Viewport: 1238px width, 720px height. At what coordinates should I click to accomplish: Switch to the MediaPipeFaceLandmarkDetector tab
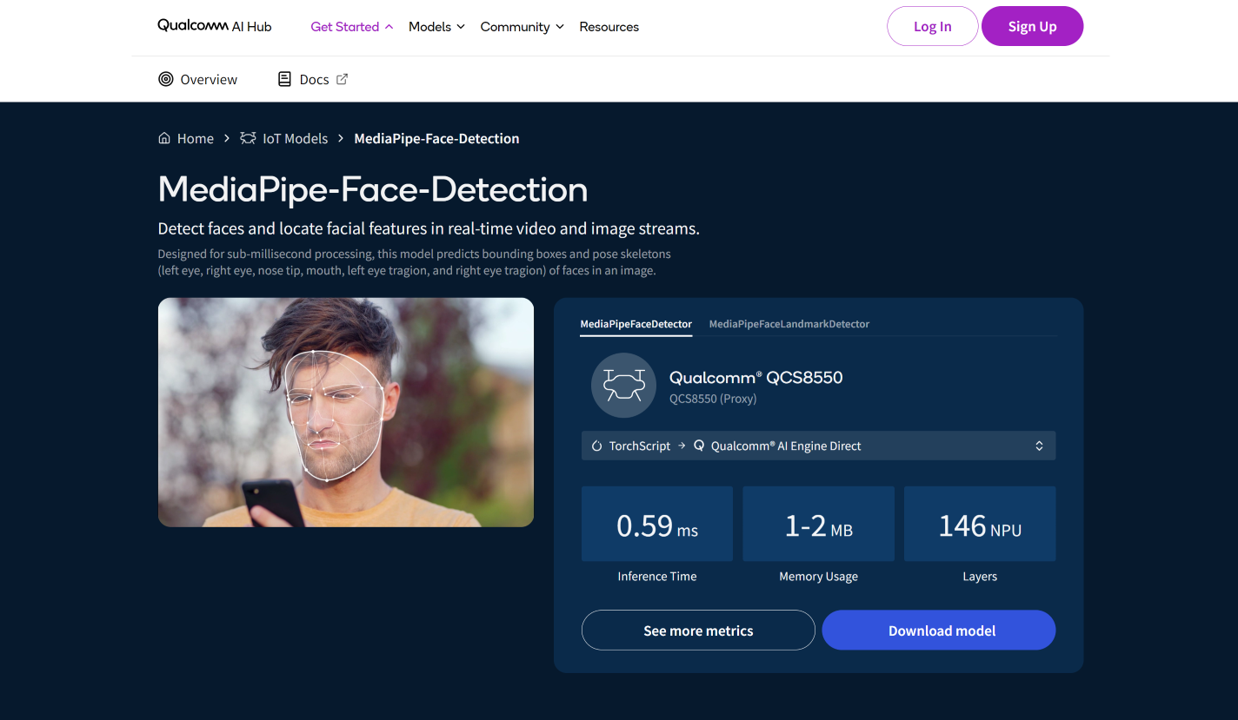point(789,324)
